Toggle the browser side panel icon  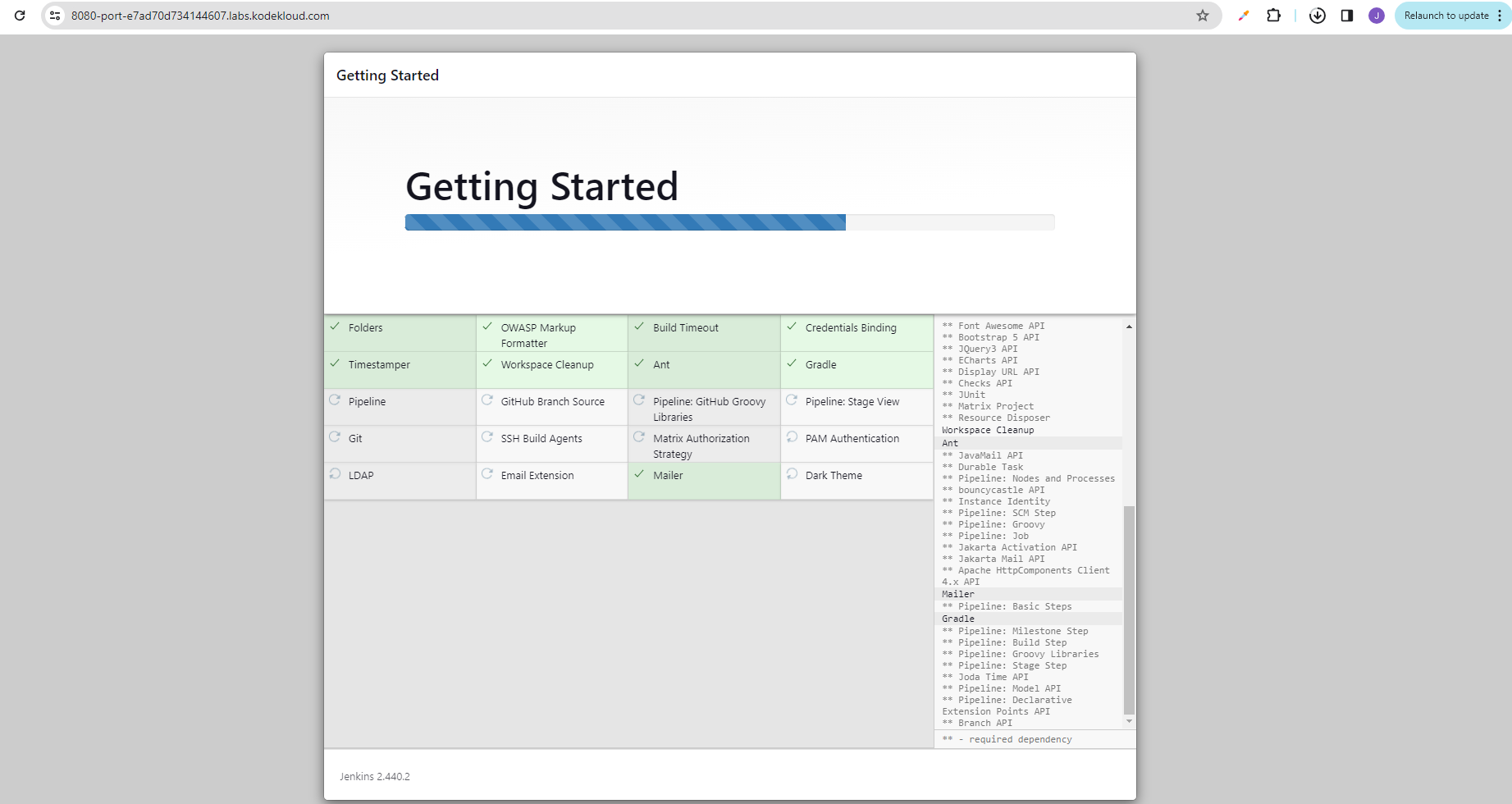coord(1347,16)
